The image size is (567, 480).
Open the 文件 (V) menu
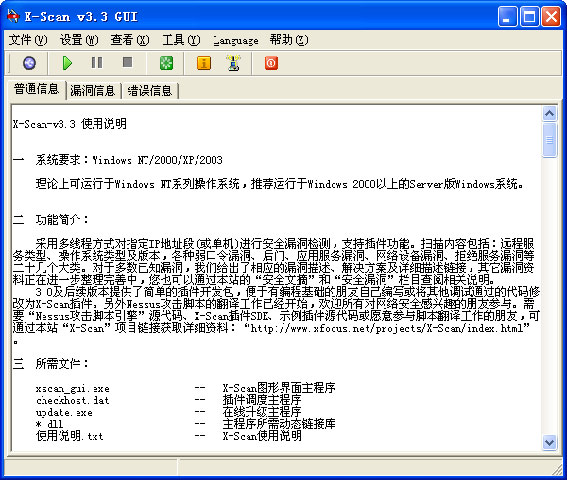click(x=28, y=40)
